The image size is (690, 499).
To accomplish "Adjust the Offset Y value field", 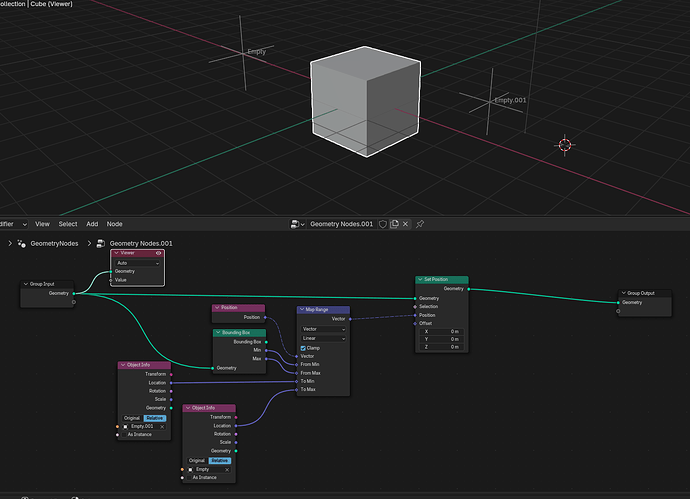I will pos(441,339).
